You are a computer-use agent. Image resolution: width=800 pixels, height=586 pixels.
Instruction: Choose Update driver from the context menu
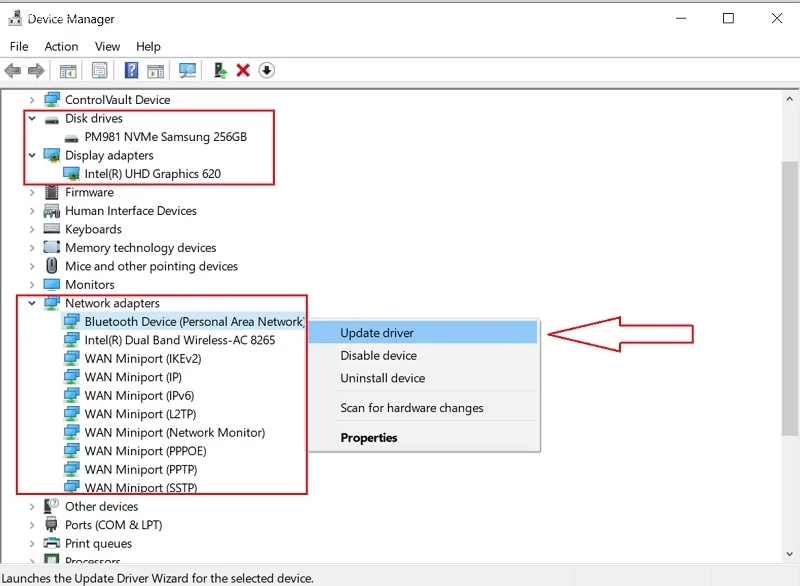pos(377,333)
